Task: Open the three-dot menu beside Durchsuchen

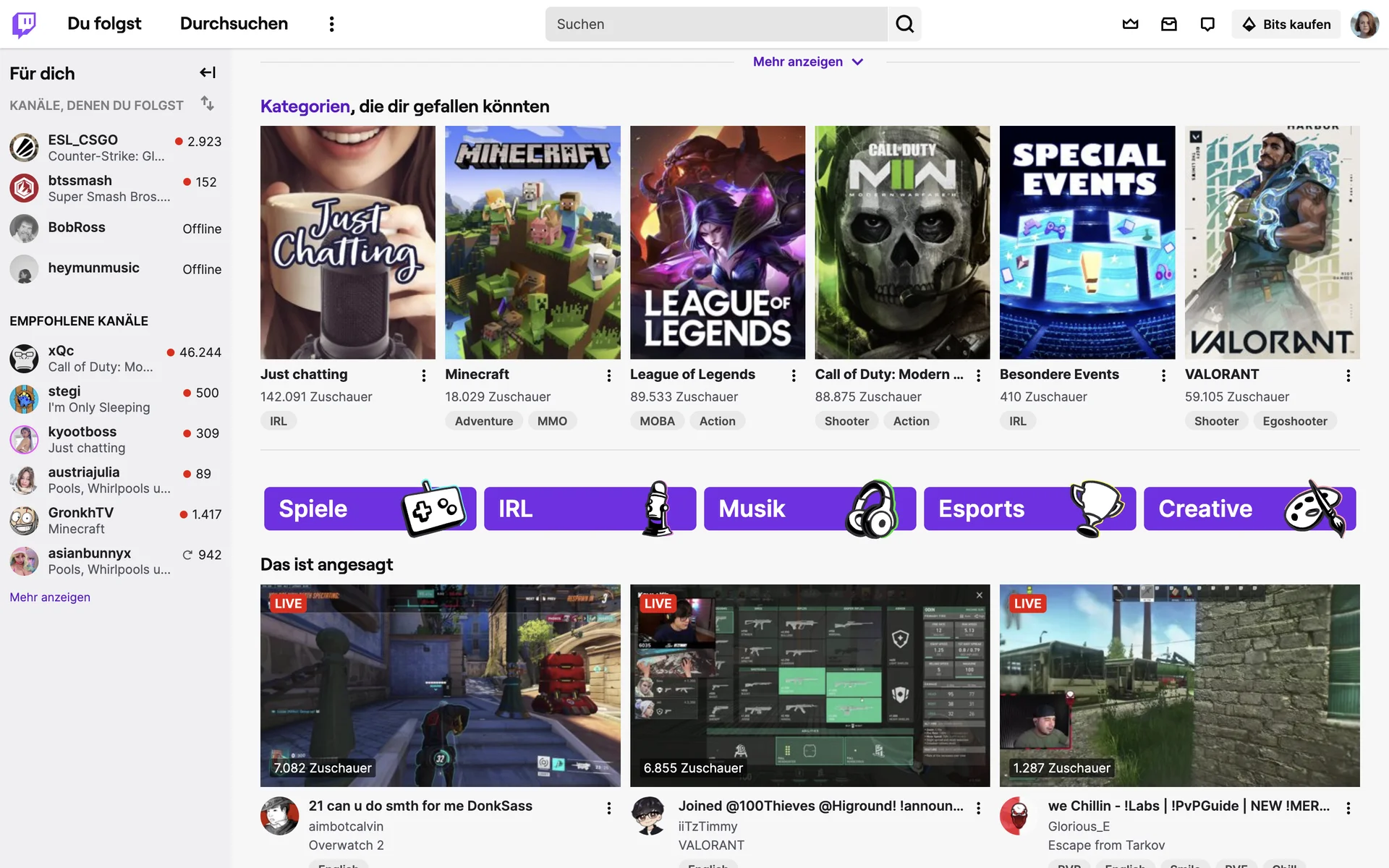Action: click(x=331, y=24)
